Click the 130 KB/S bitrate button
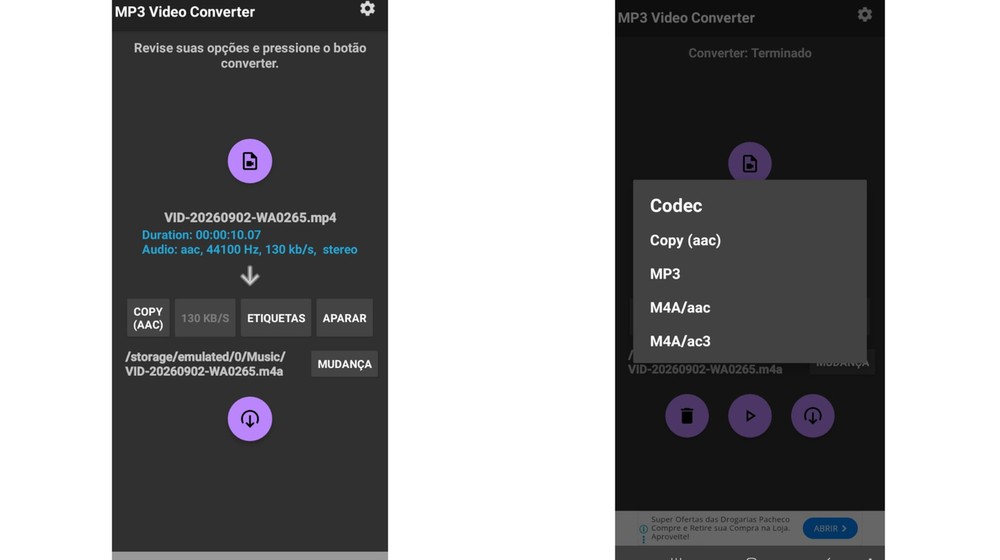 205,318
